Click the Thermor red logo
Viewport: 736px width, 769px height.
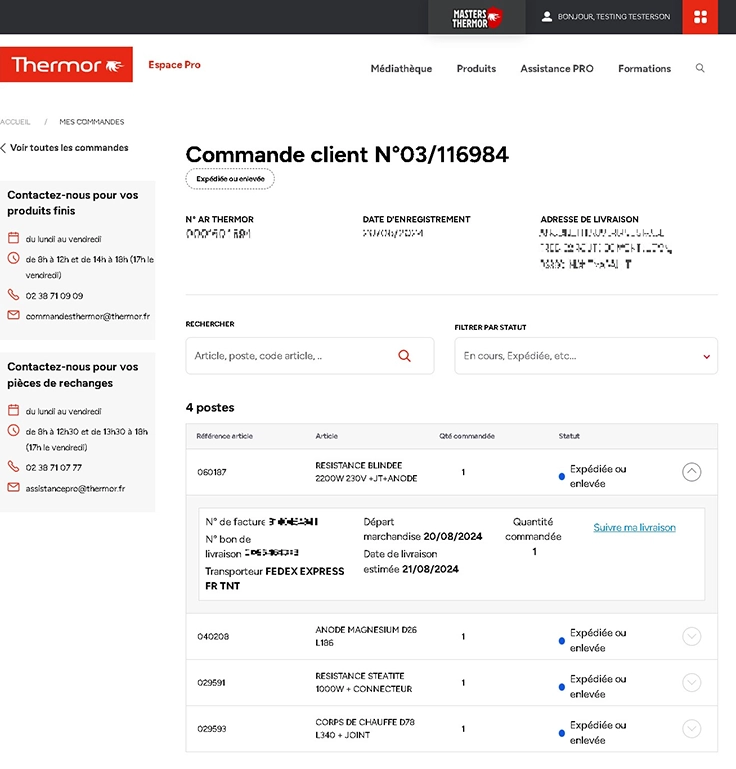coord(66,64)
